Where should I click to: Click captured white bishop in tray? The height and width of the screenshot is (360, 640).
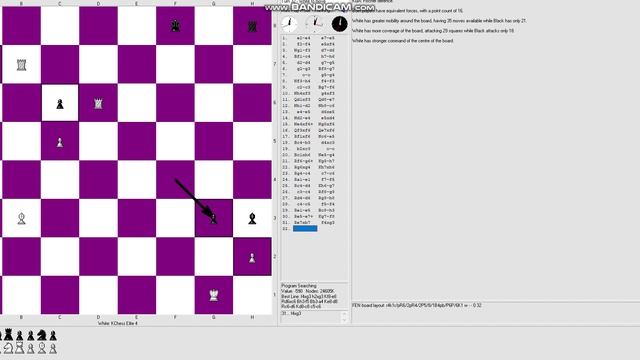tap(42, 348)
